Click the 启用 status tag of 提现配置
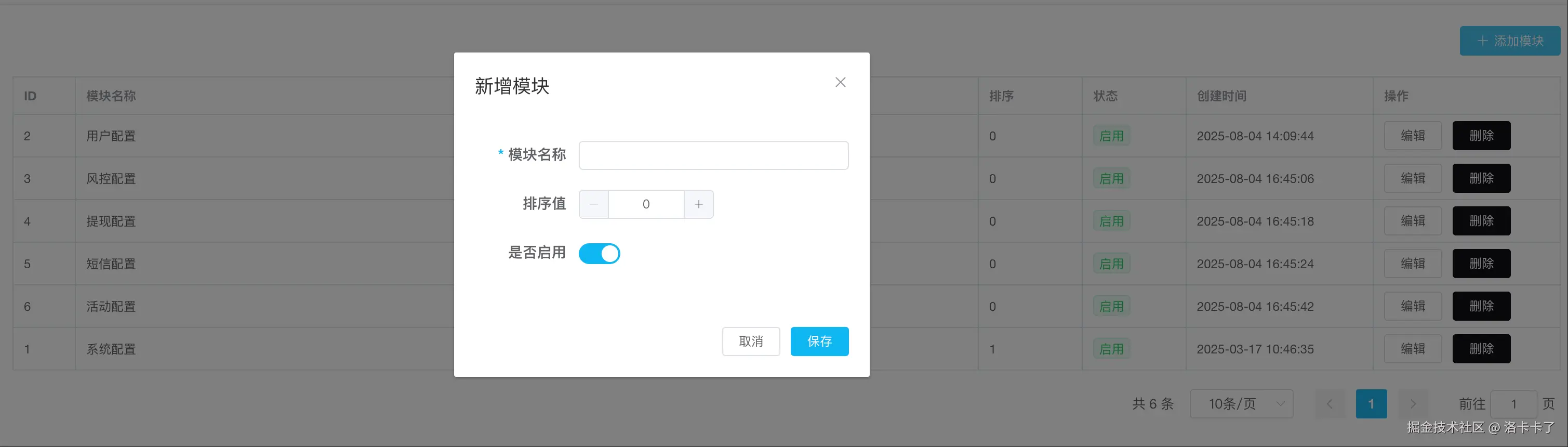Image resolution: width=1568 pixels, height=447 pixels. click(x=1111, y=221)
